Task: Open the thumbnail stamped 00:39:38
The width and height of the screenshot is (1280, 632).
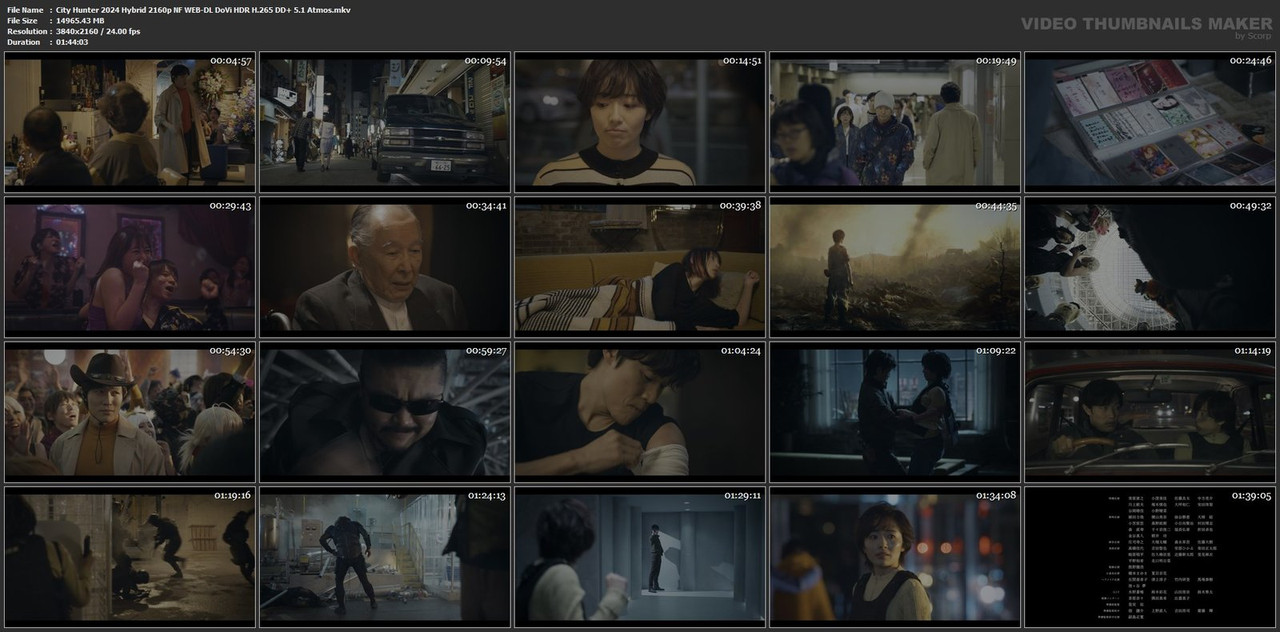Action: coord(640,266)
